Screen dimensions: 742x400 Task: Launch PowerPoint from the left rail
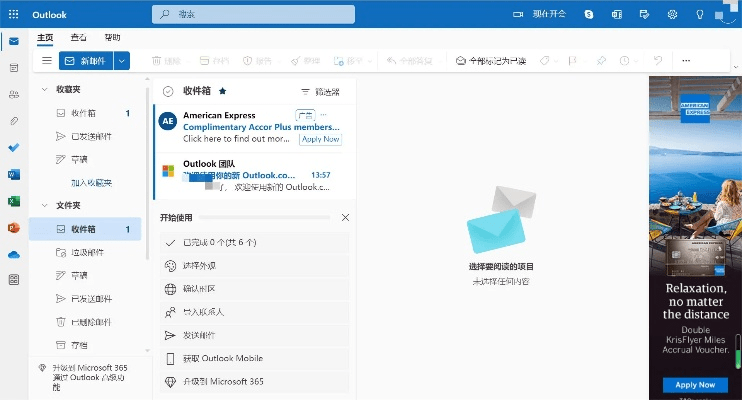[14, 228]
